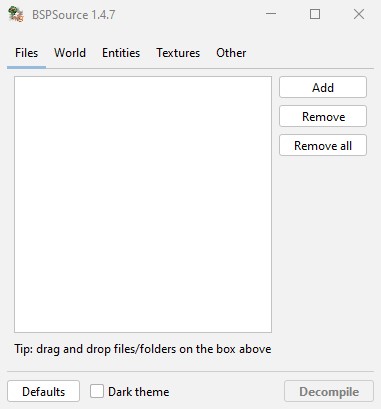The width and height of the screenshot is (381, 409).
Task: Click the Remove all button
Action: point(323,145)
